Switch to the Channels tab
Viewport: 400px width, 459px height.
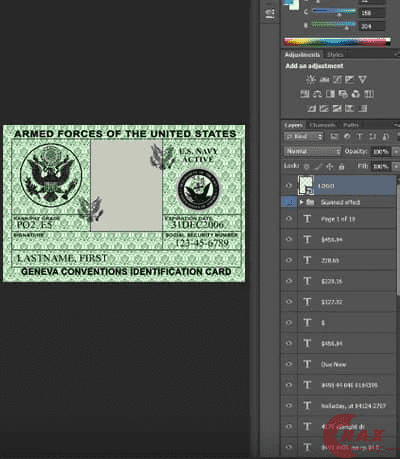click(x=322, y=125)
